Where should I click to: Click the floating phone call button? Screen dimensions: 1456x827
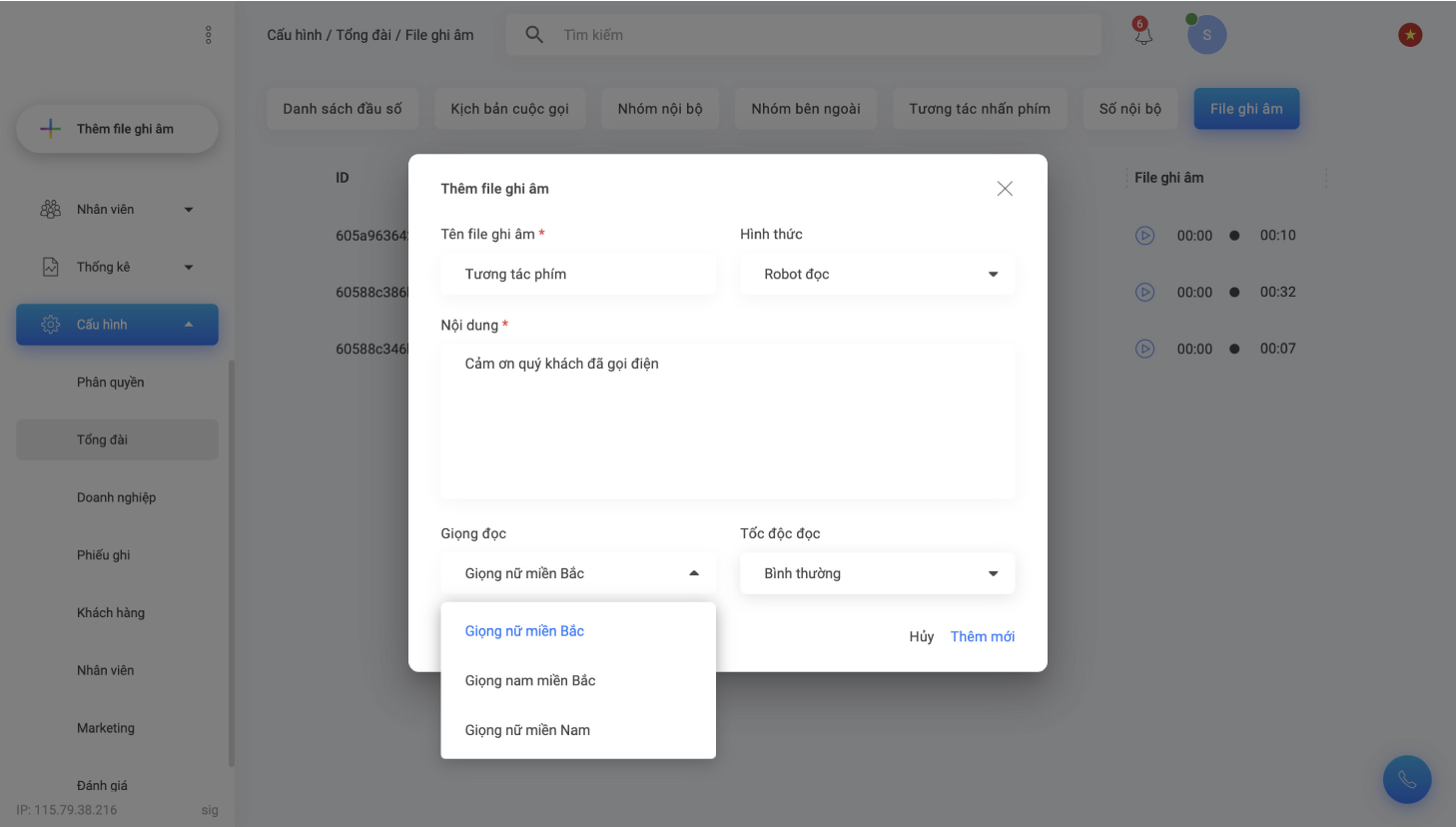click(1406, 779)
